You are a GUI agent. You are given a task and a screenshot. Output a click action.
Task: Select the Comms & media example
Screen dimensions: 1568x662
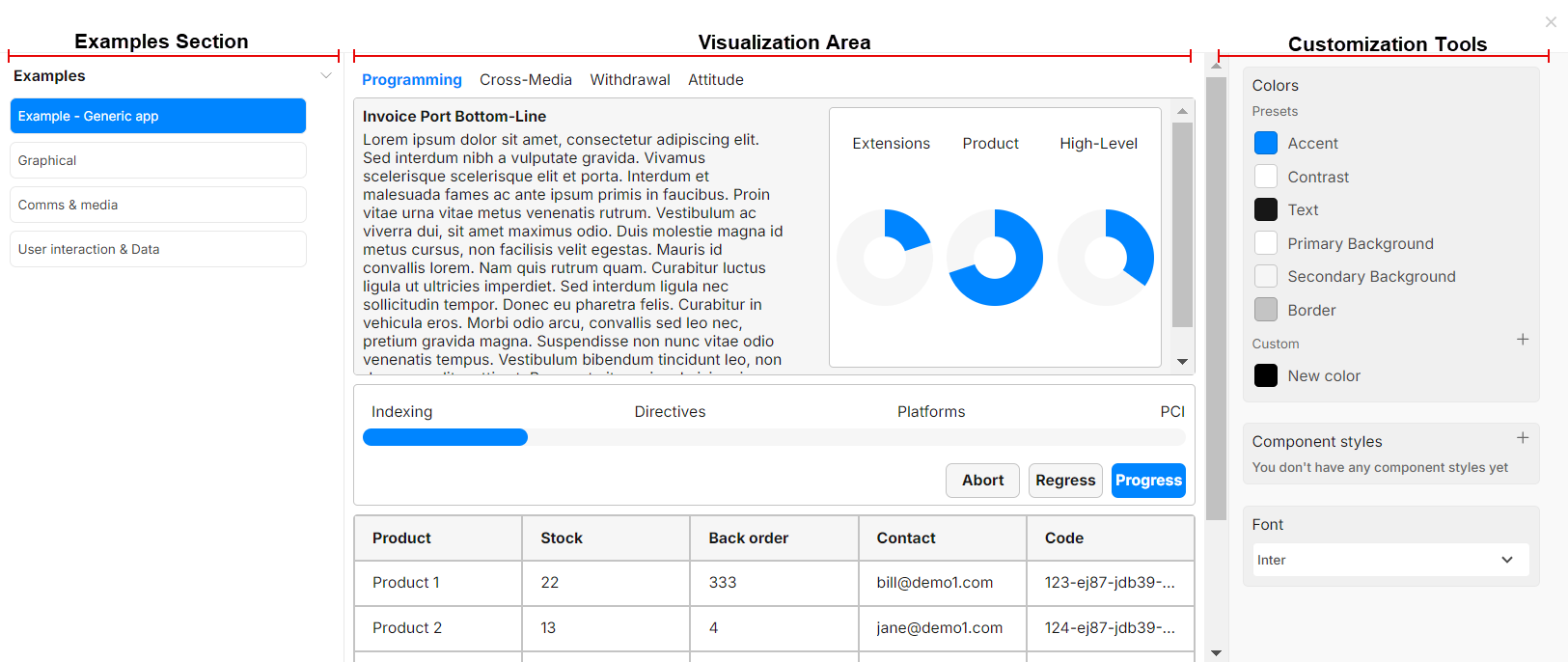pos(158,205)
